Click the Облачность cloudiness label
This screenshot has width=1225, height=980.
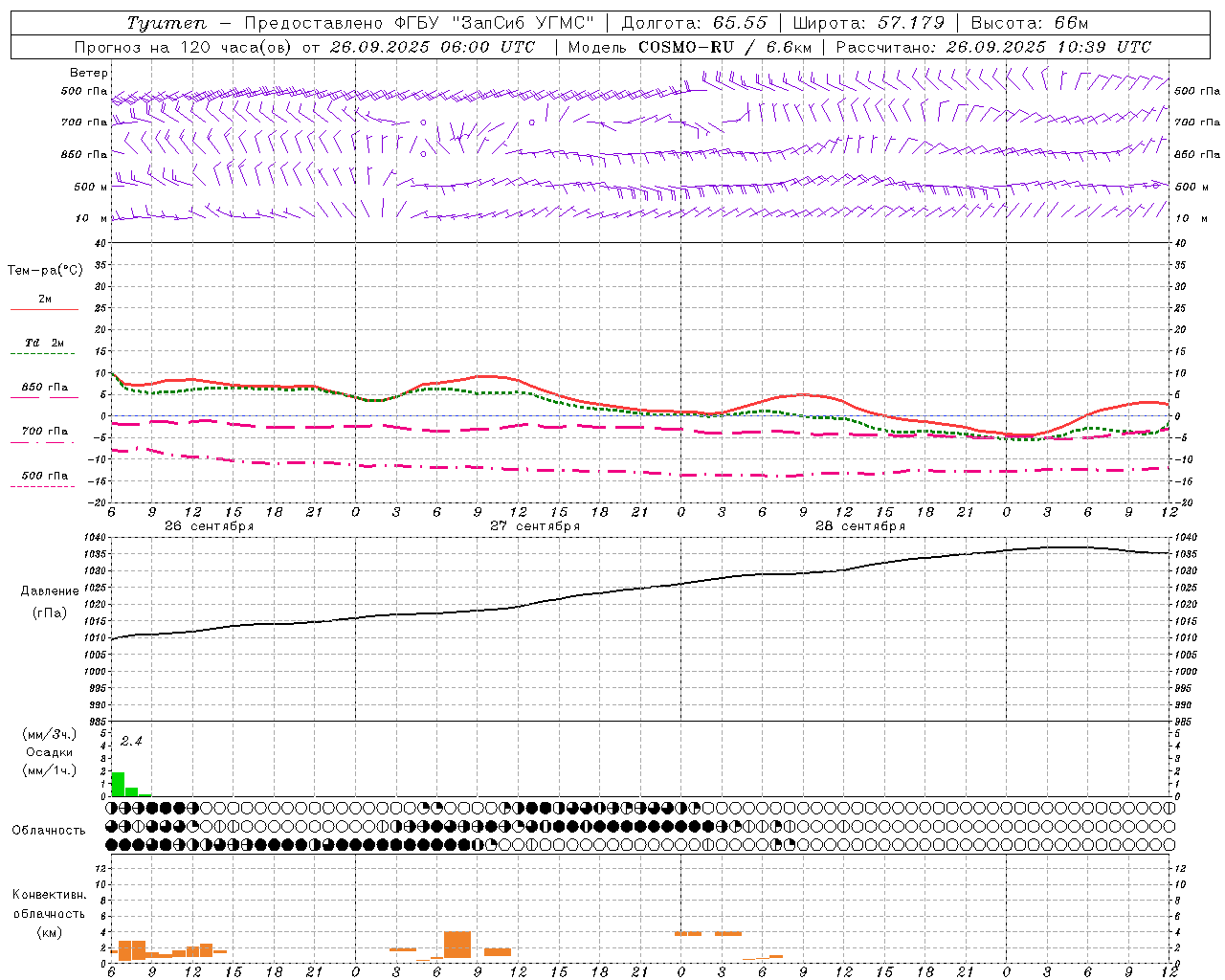coord(49,831)
